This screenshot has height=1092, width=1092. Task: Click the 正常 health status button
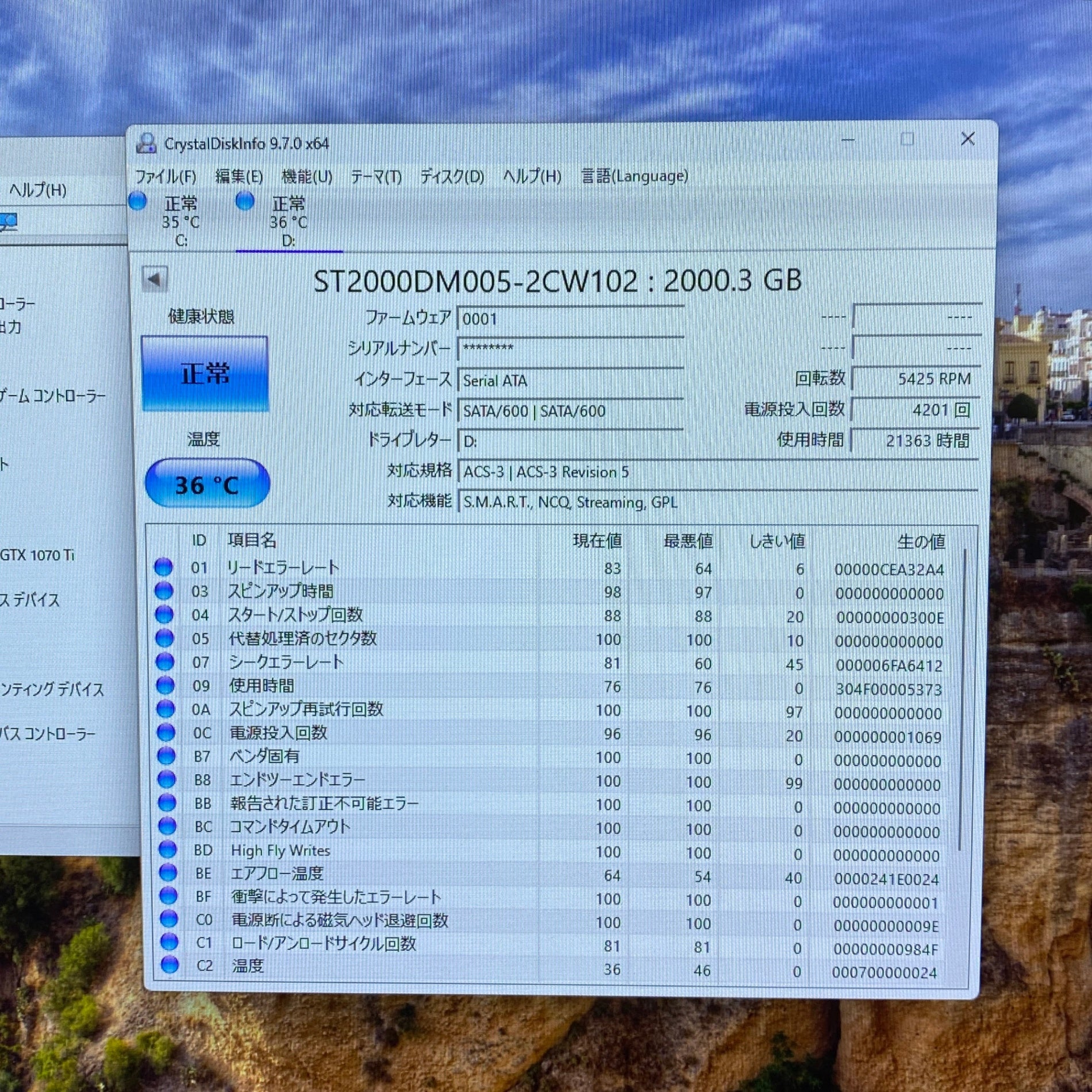tap(205, 374)
